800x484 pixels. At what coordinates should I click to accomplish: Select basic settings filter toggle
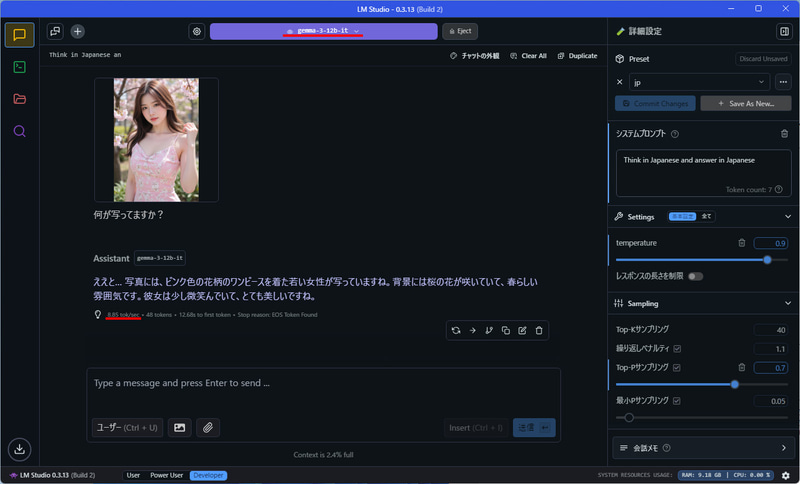[683, 216]
